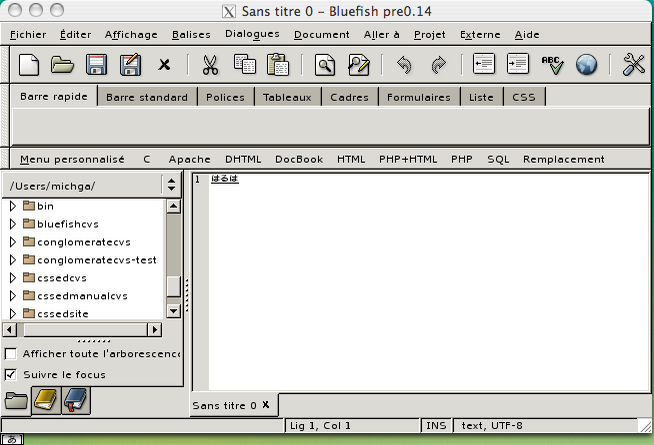Open the DHTML custom menu
The height and width of the screenshot is (445, 654).
click(243, 159)
